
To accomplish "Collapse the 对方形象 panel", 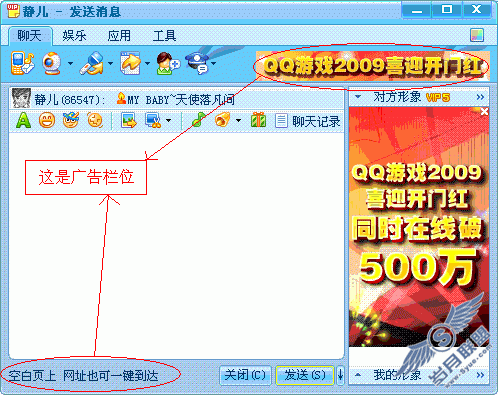I will pyautogui.click(x=358, y=97).
